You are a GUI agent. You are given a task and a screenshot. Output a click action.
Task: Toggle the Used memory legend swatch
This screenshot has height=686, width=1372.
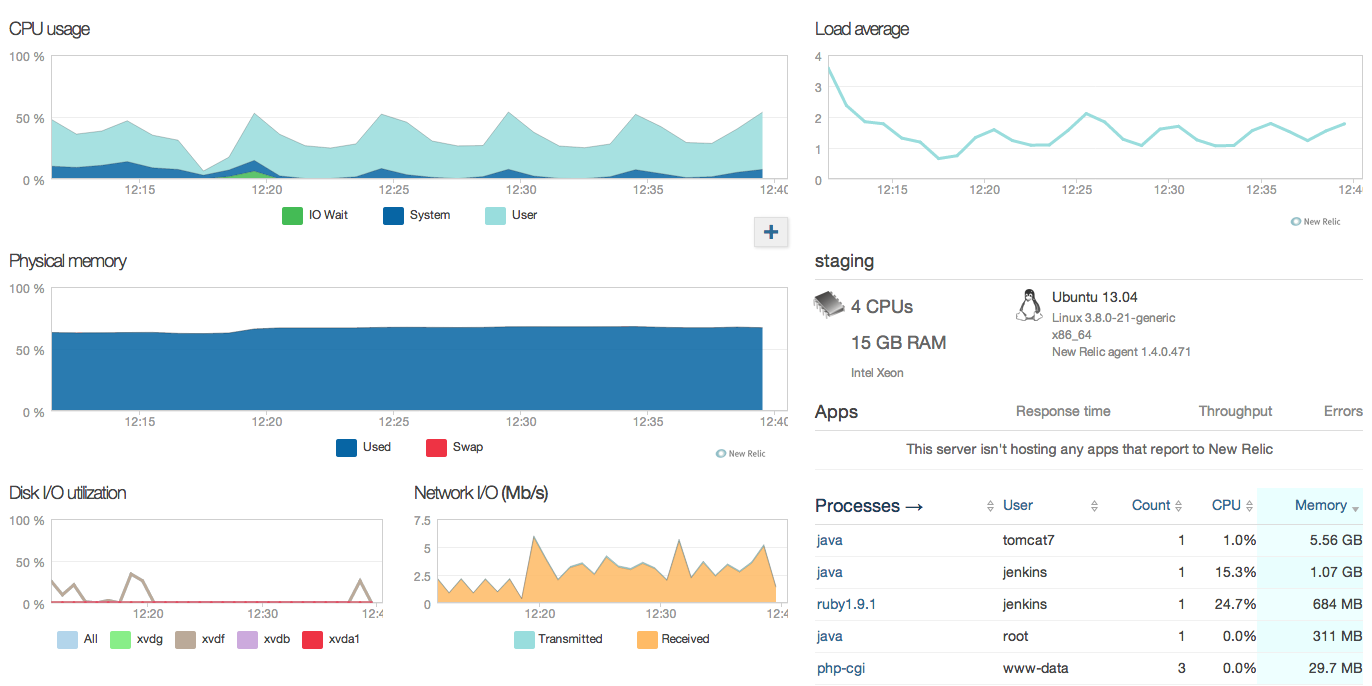click(x=347, y=447)
